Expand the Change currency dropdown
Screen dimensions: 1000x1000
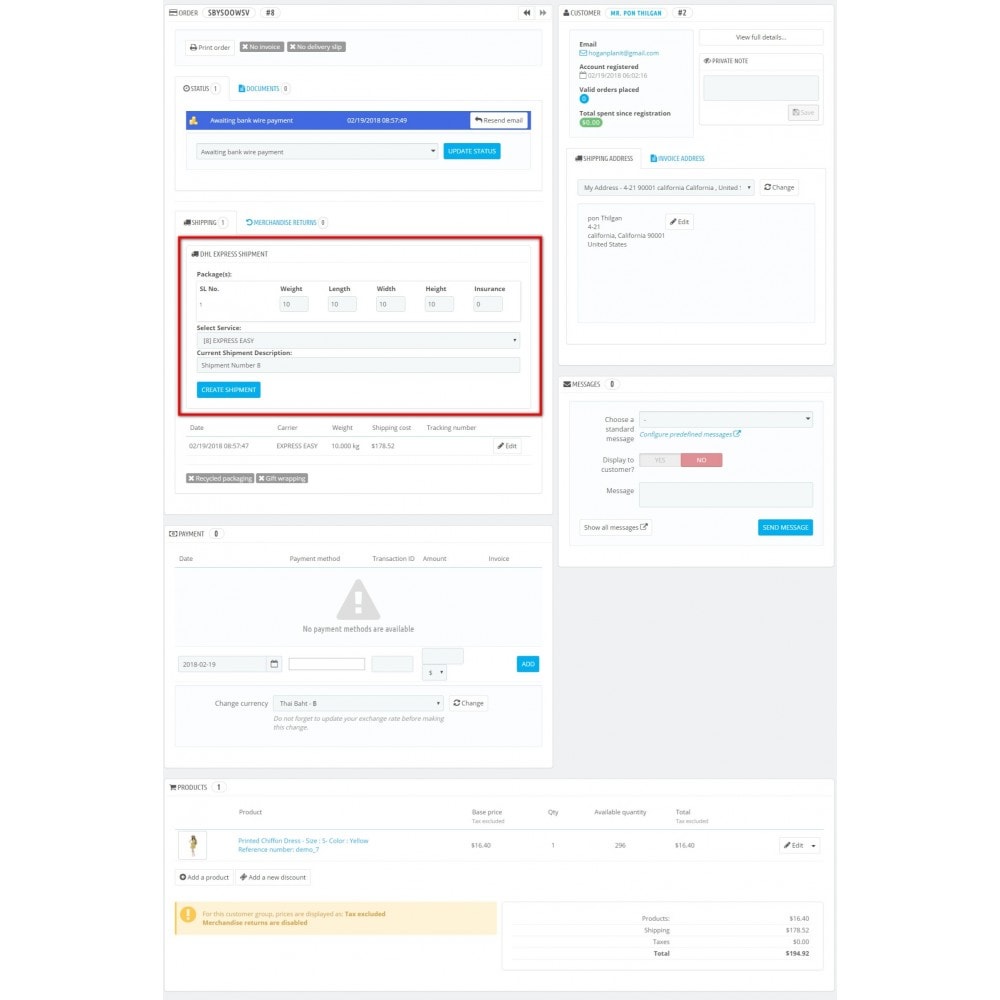tap(358, 703)
